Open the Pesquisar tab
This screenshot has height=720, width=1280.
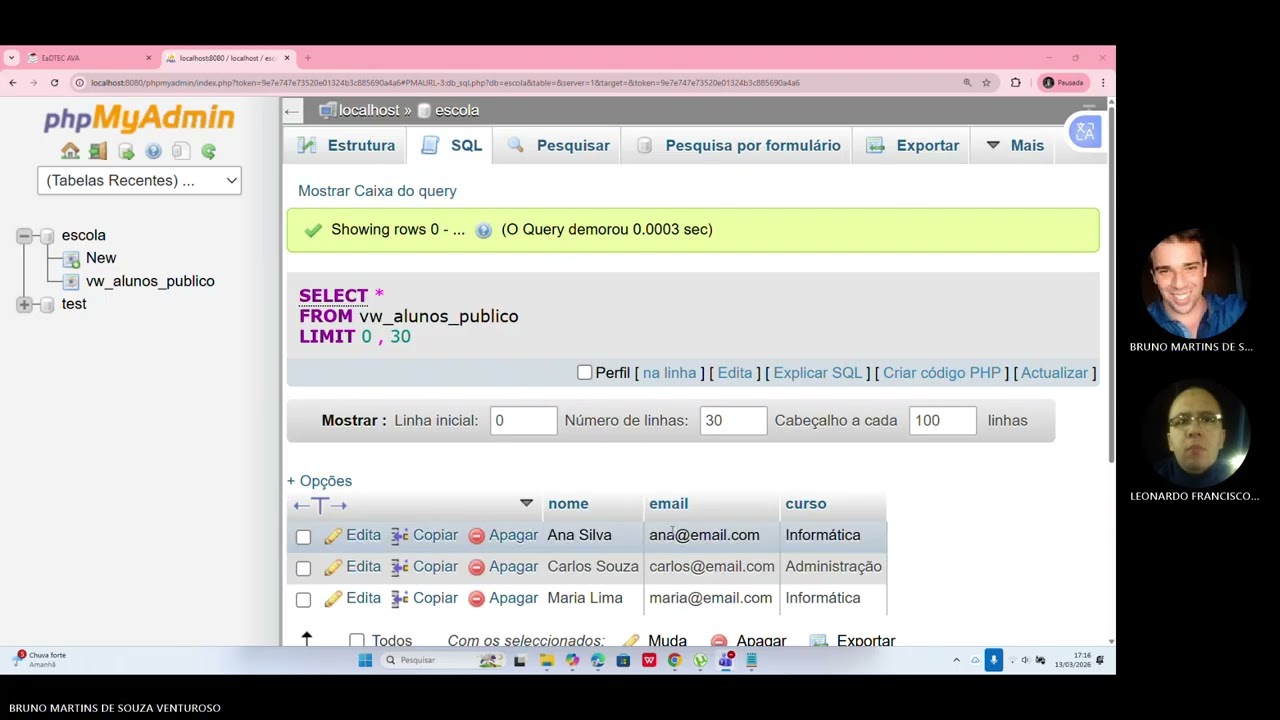[x=559, y=146]
